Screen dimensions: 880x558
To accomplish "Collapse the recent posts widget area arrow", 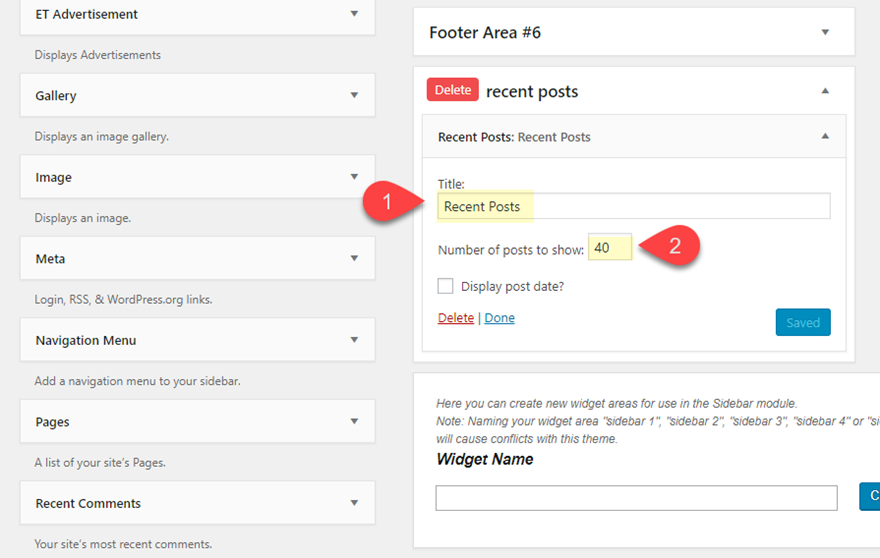I will [x=825, y=91].
